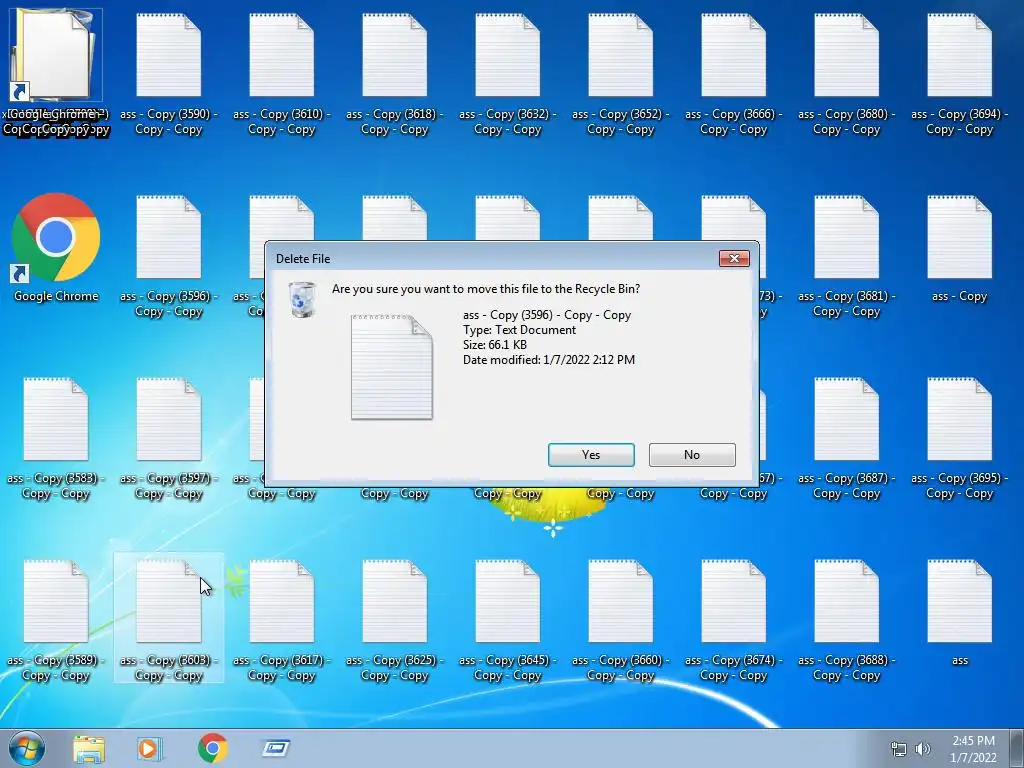Open the Windows Start menu
This screenshot has height=768, width=1024.
coord(26,748)
